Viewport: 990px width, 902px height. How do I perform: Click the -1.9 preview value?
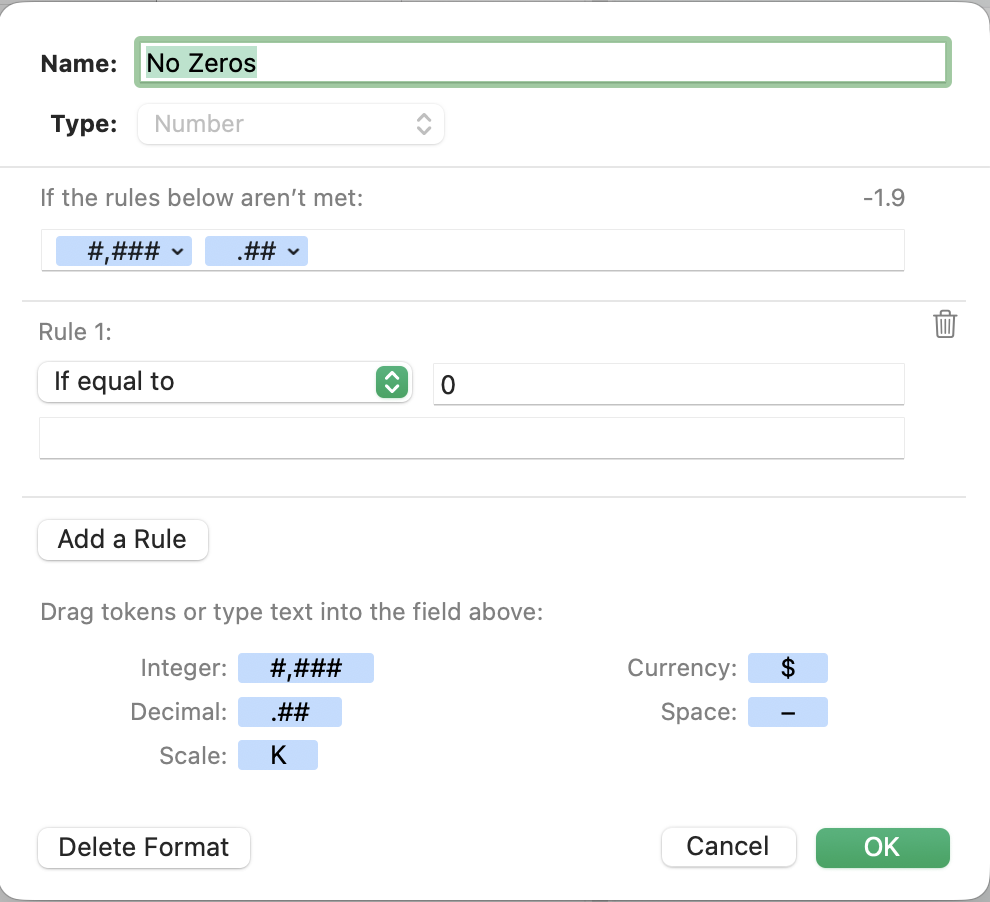[883, 198]
